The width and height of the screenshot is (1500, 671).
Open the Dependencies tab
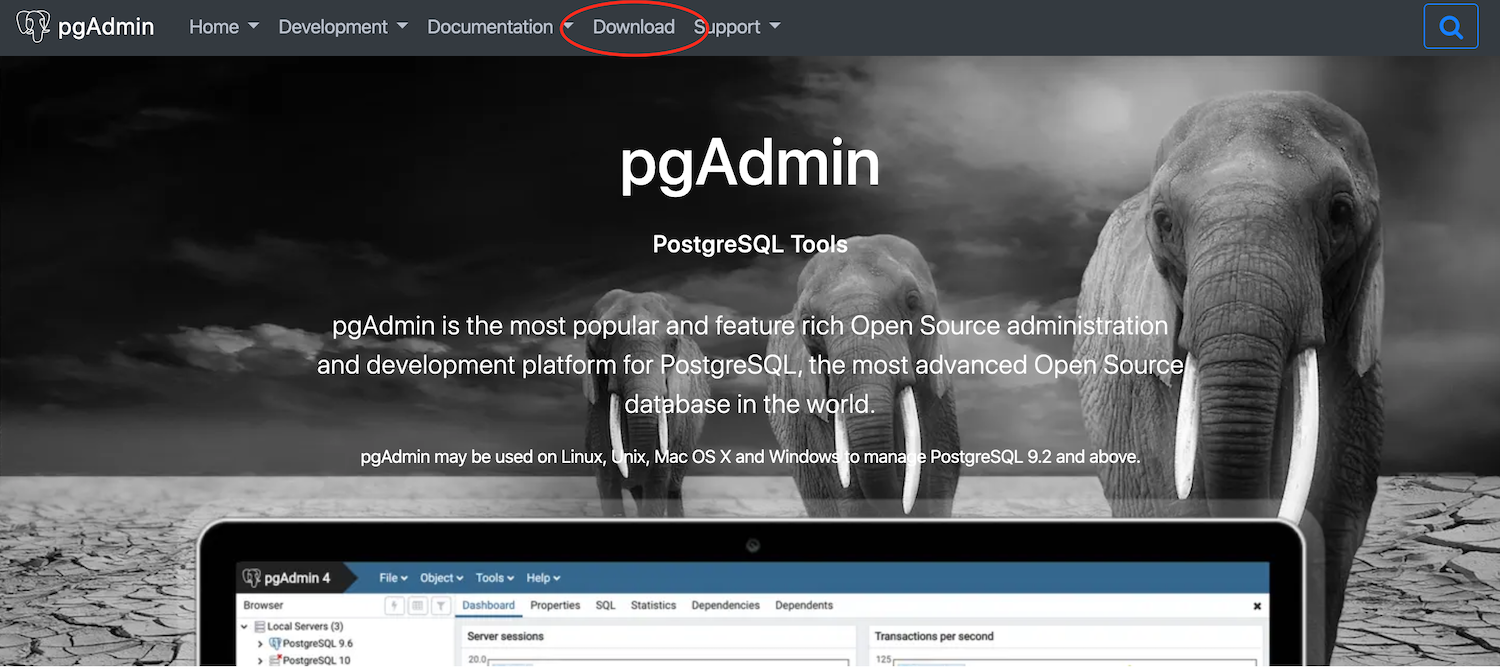[x=725, y=605]
